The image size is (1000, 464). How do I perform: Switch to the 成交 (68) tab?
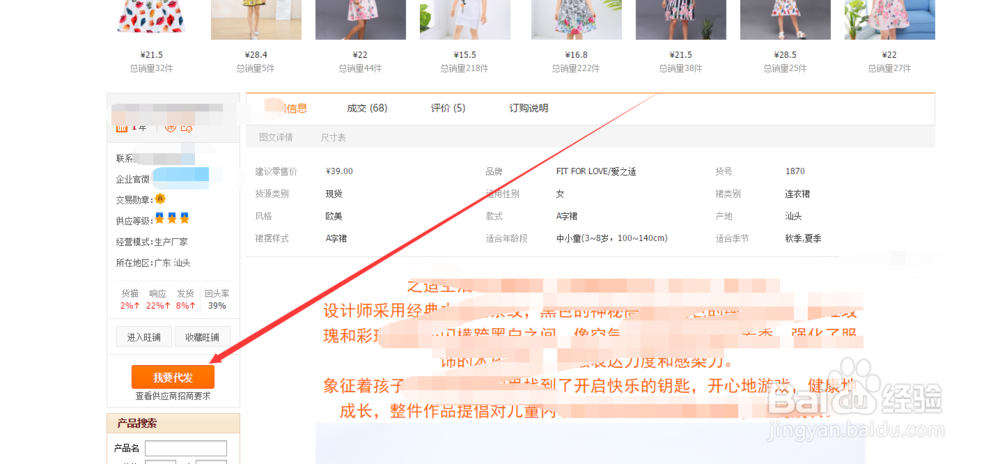367,108
